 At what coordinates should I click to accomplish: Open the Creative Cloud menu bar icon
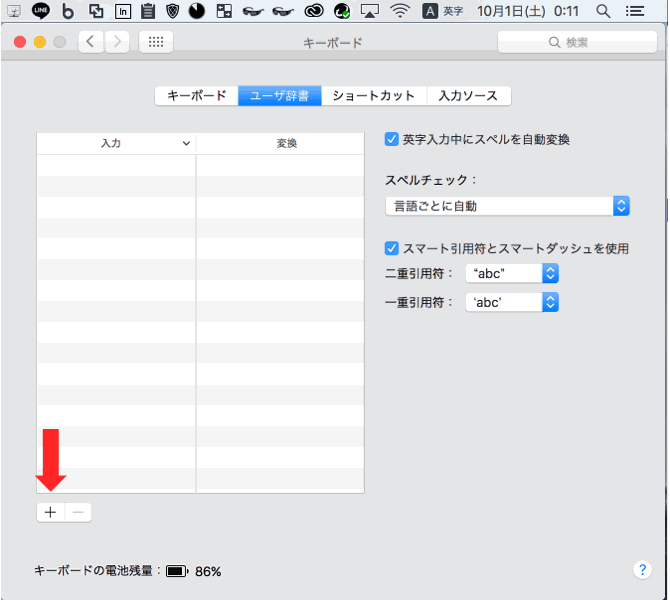(314, 11)
